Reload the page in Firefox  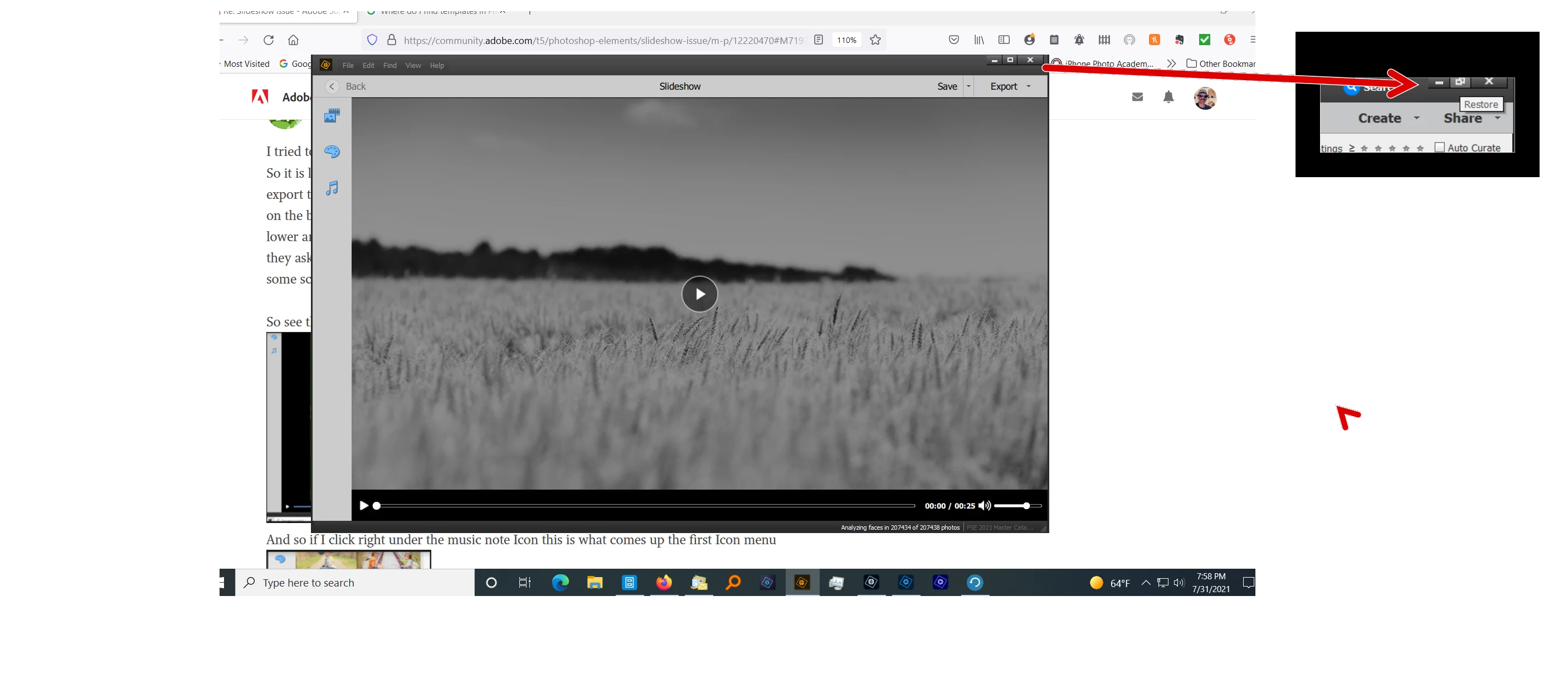coord(269,40)
